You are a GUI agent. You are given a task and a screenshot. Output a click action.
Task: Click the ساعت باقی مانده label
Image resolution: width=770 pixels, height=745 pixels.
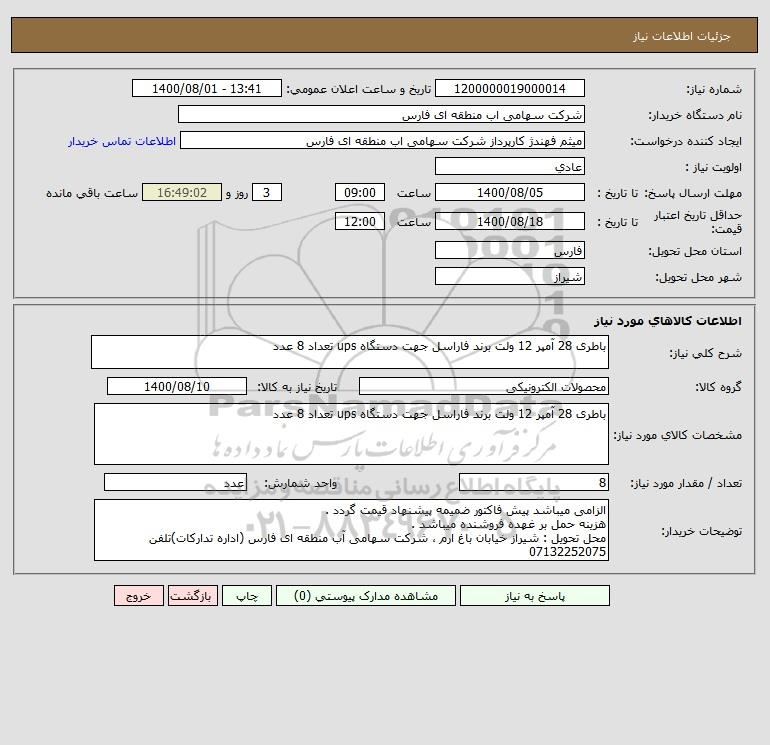click(92, 193)
